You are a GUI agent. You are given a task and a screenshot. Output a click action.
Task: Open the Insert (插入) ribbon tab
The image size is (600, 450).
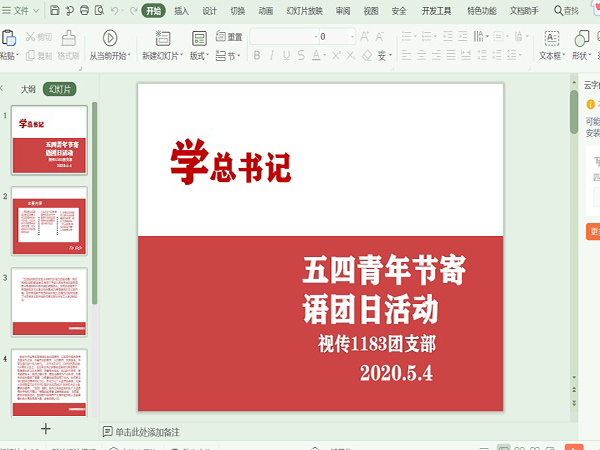click(x=181, y=11)
